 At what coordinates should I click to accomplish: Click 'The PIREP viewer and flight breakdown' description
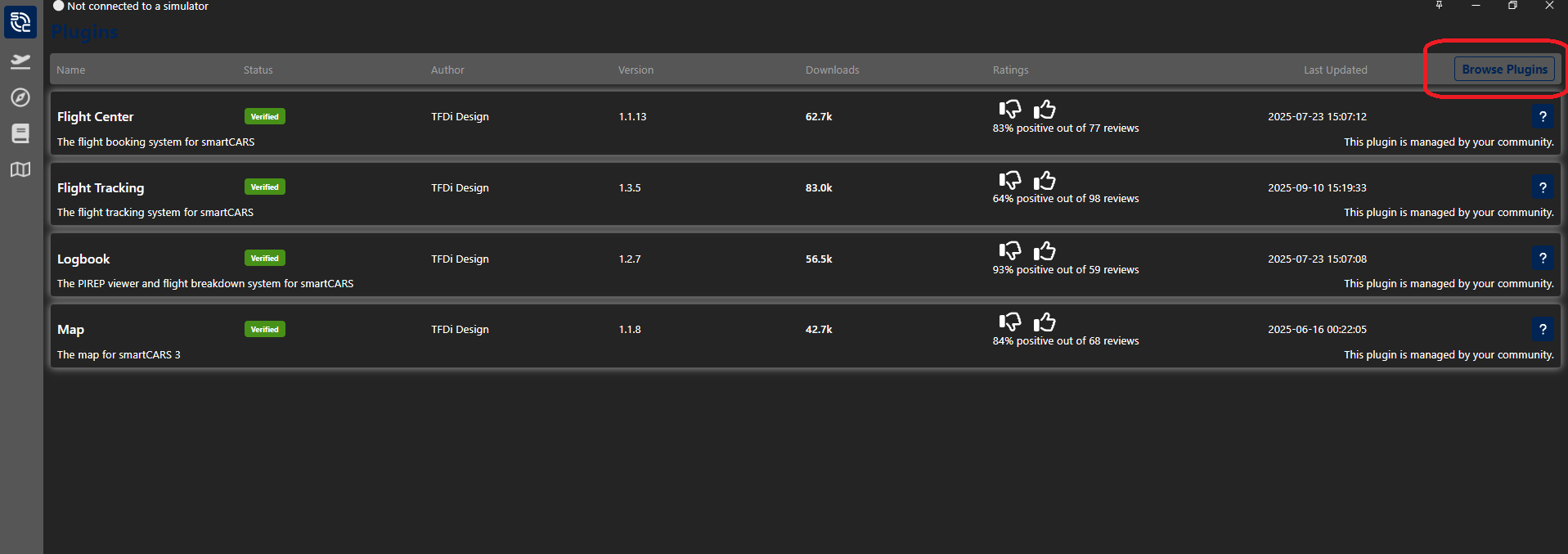click(x=205, y=284)
